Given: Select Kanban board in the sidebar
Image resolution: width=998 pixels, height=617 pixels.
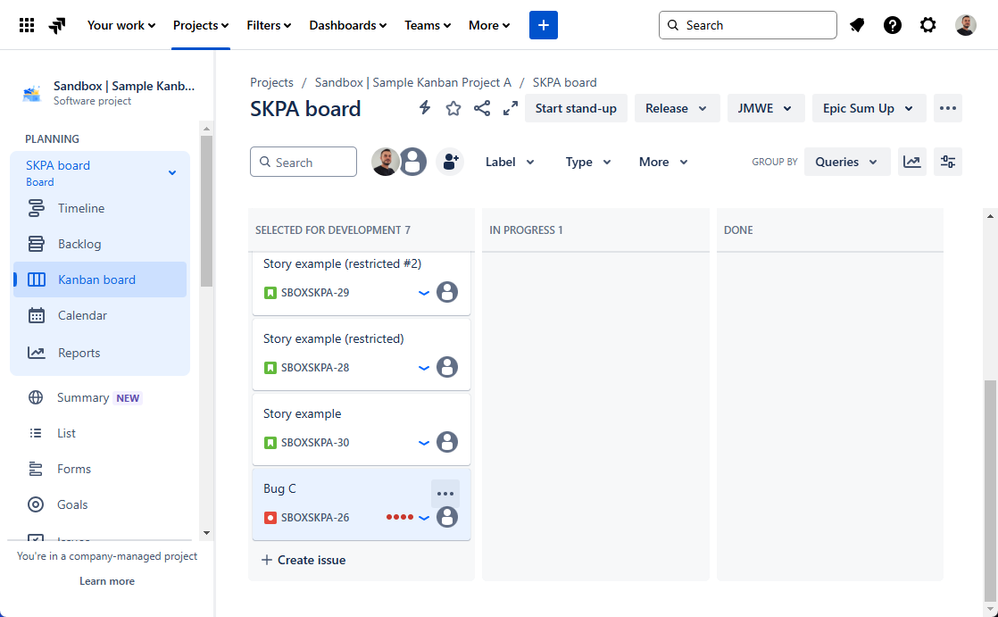Looking at the screenshot, I should (100, 280).
